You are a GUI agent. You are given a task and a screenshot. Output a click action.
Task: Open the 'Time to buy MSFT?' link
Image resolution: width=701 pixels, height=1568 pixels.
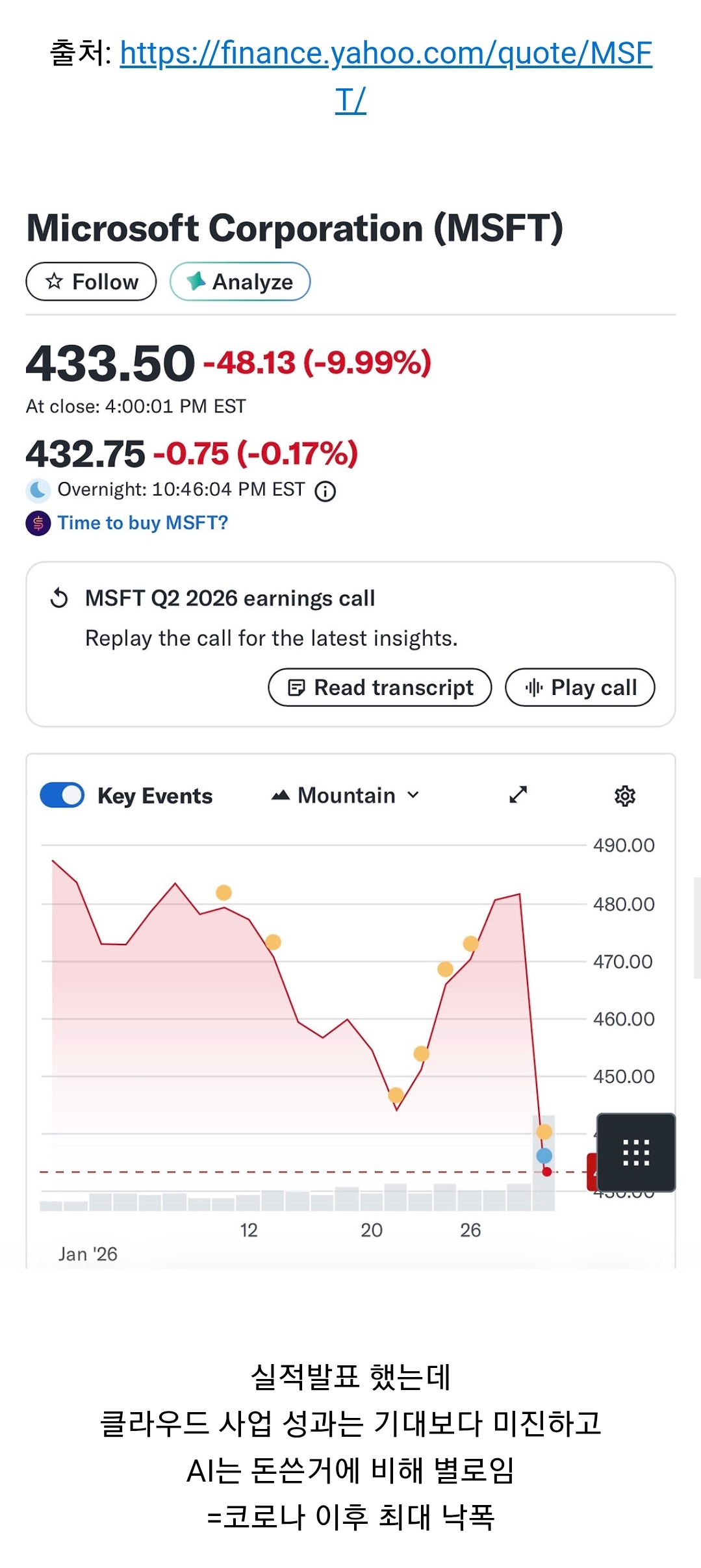(x=142, y=523)
